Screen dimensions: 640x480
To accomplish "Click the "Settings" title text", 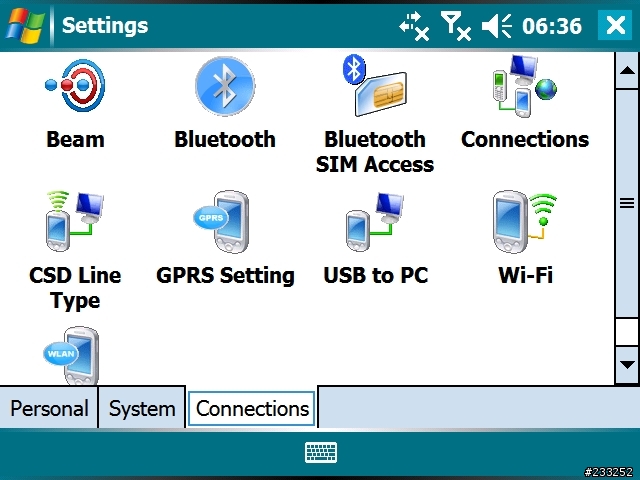I will [105, 26].
